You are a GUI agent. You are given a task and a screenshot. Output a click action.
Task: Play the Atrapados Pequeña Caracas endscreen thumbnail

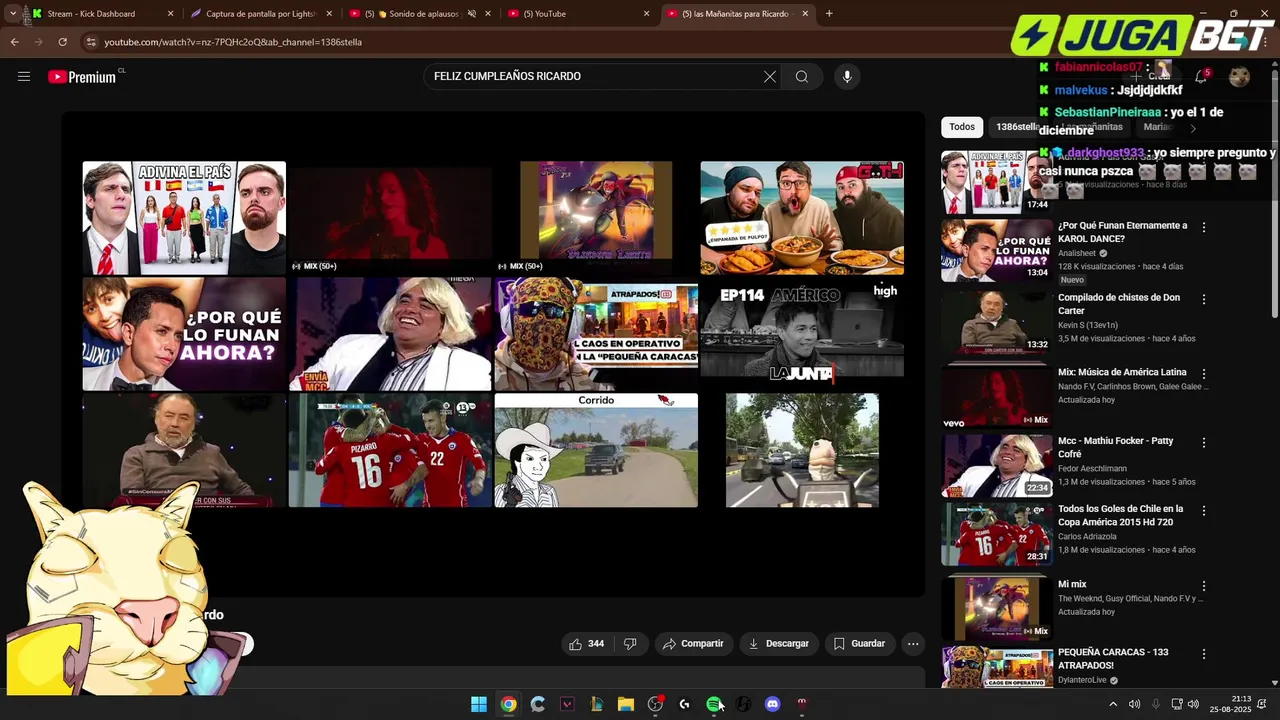pos(596,334)
